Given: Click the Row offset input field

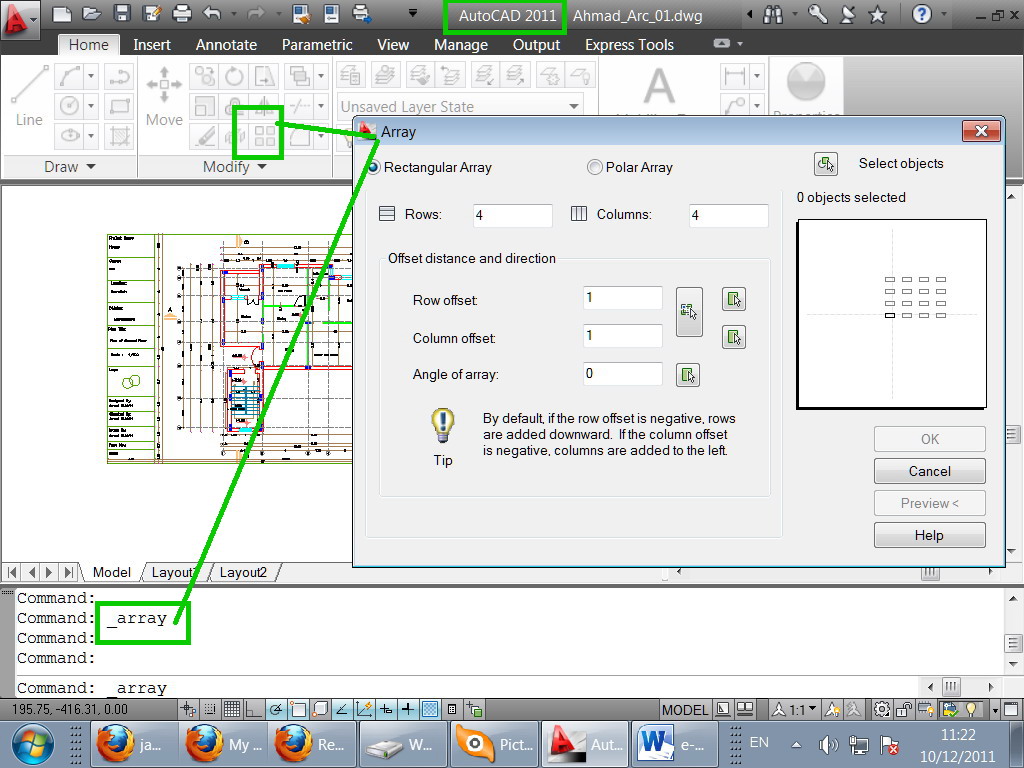Looking at the screenshot, I should tap(623, 298).
